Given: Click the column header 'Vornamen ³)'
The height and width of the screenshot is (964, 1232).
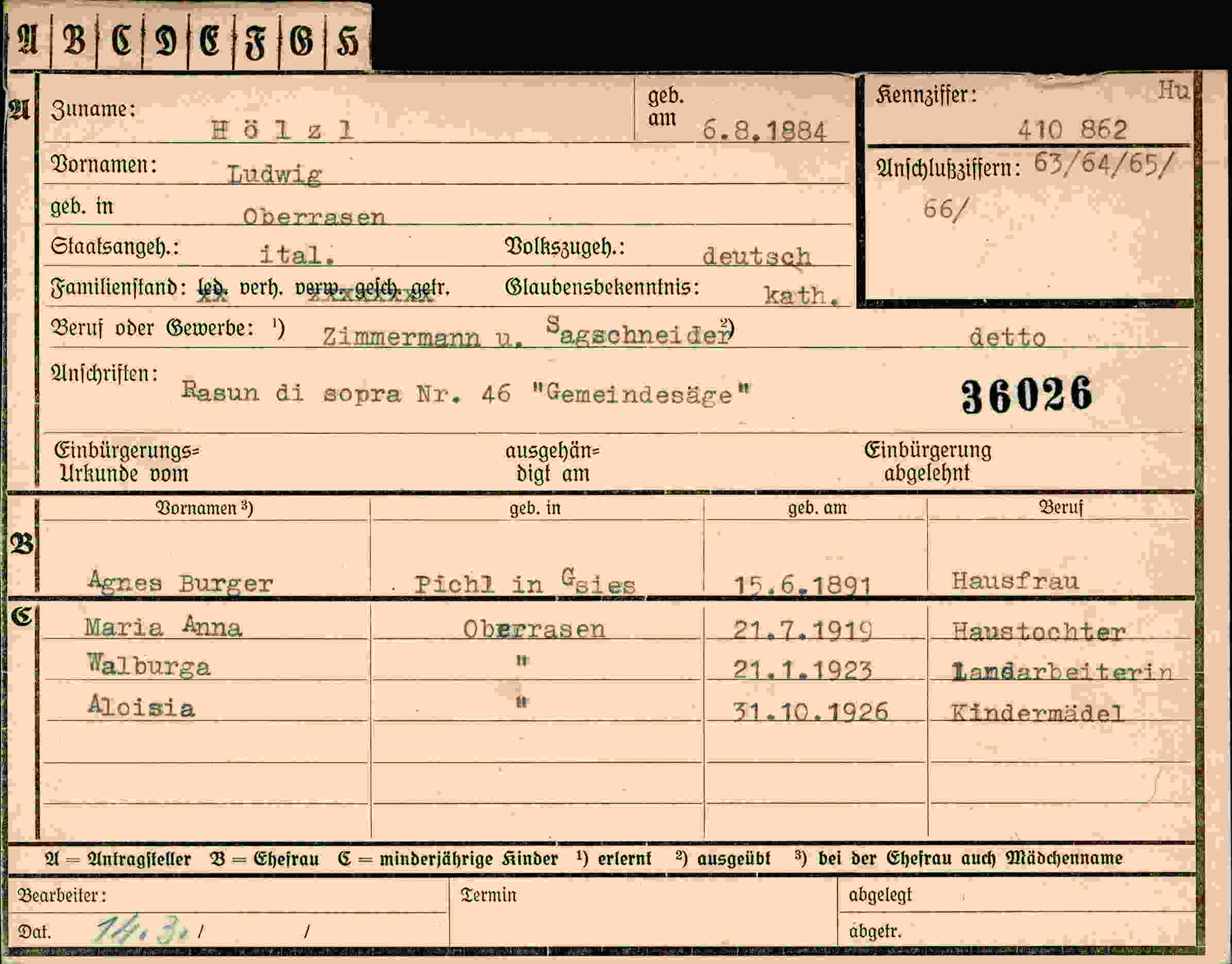Looking at the screenshot, I should (x=204, y=508).
